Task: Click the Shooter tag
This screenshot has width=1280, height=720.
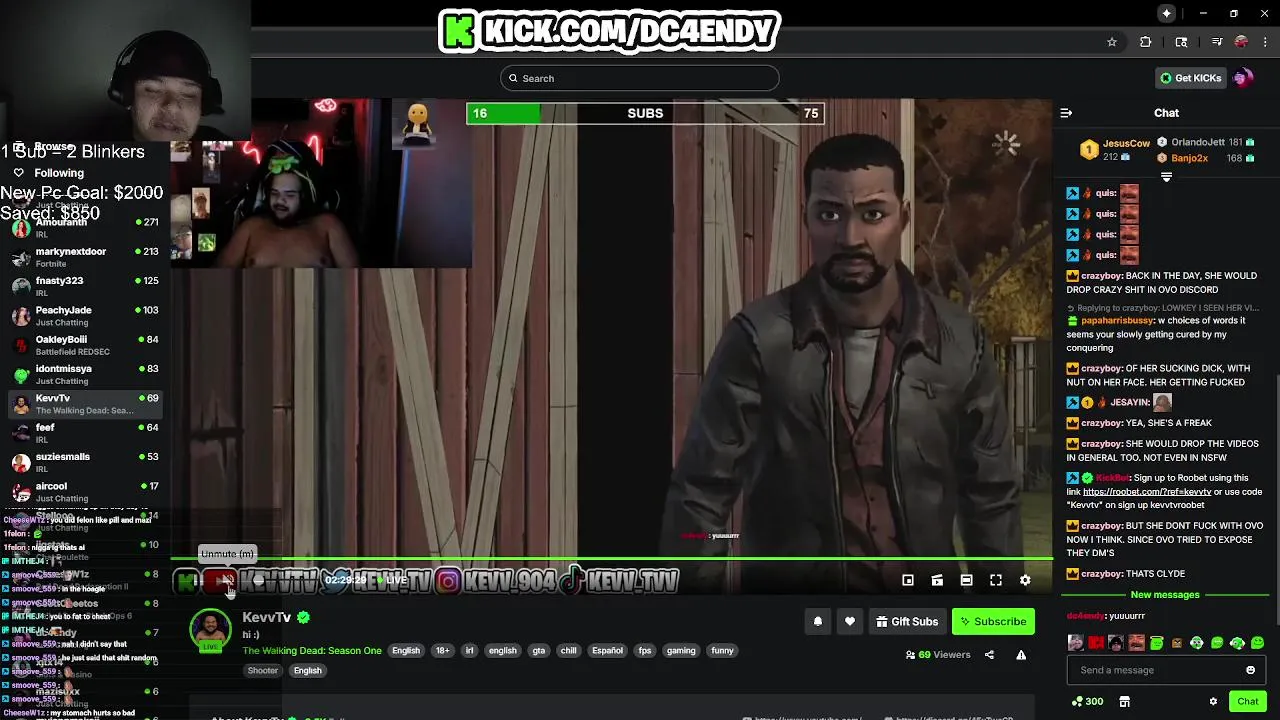Action: point(263,671)
